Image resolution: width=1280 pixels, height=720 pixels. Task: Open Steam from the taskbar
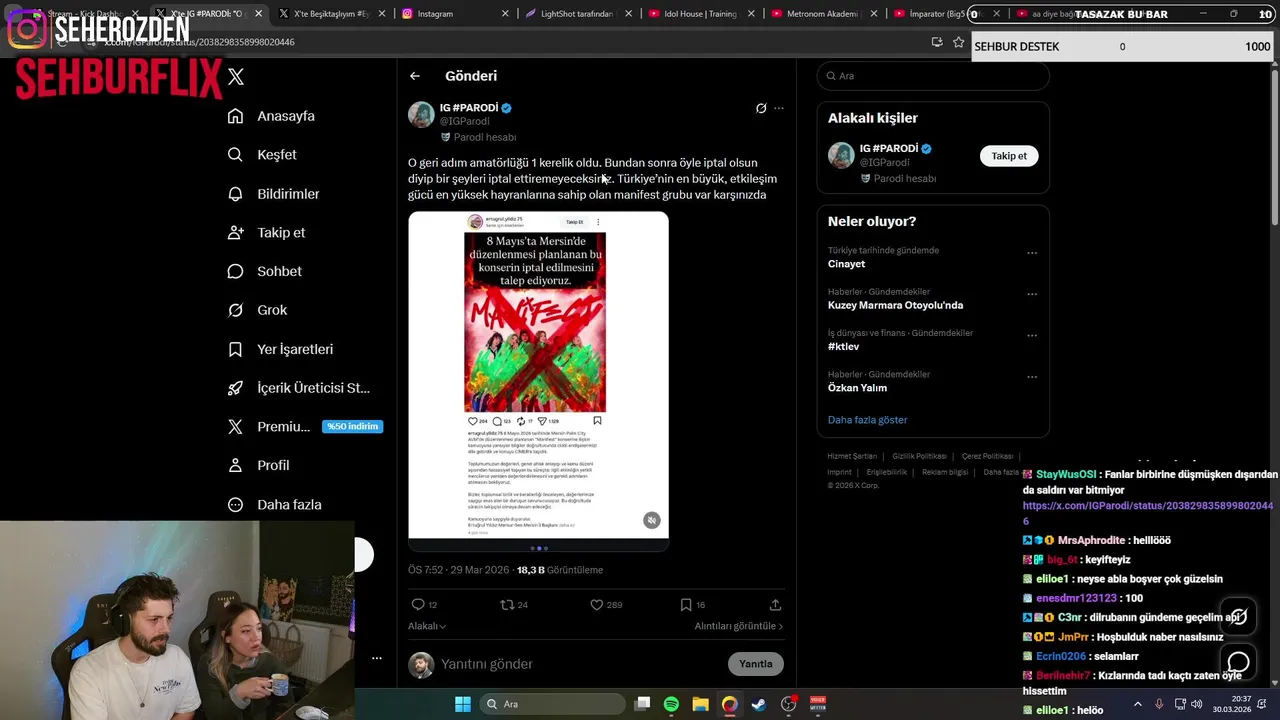pyautogui.click(x=759, y=704)
